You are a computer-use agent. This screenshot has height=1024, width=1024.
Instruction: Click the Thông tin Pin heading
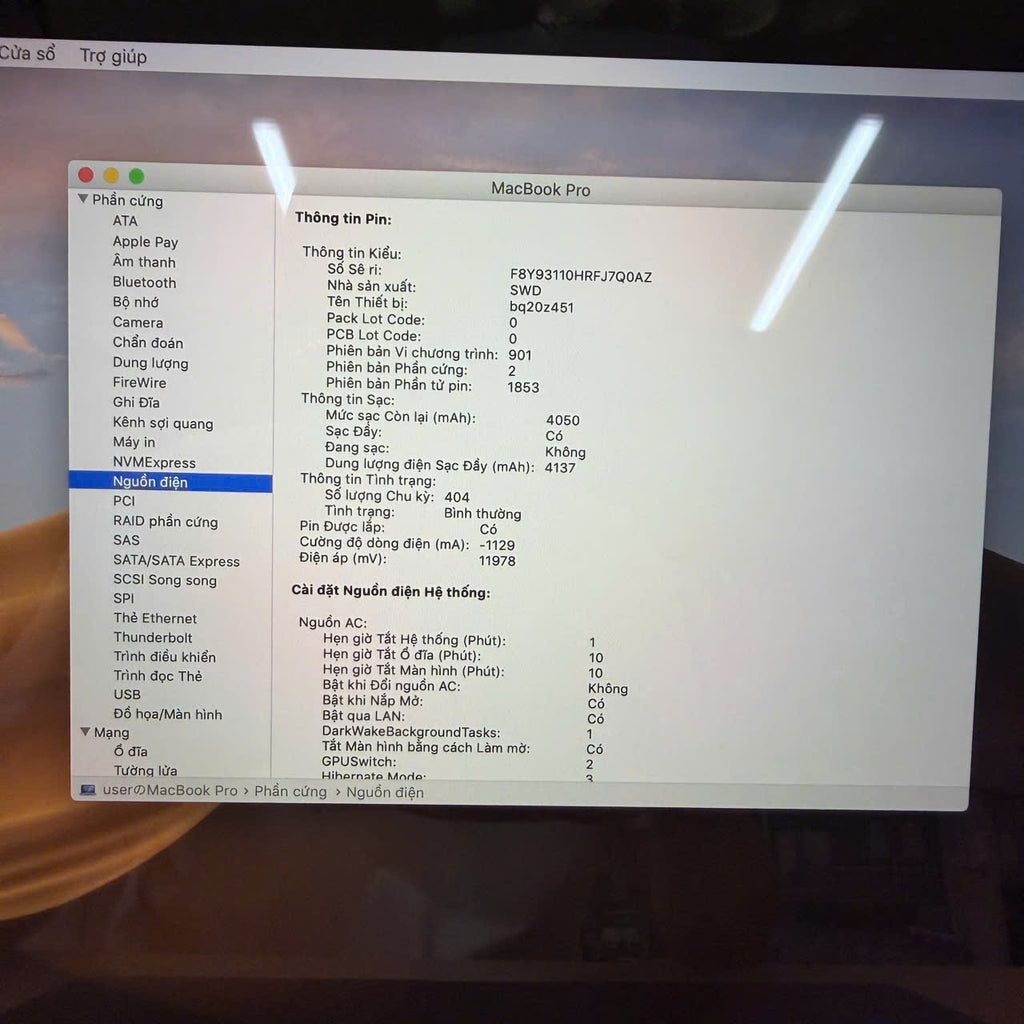[343, 218]
